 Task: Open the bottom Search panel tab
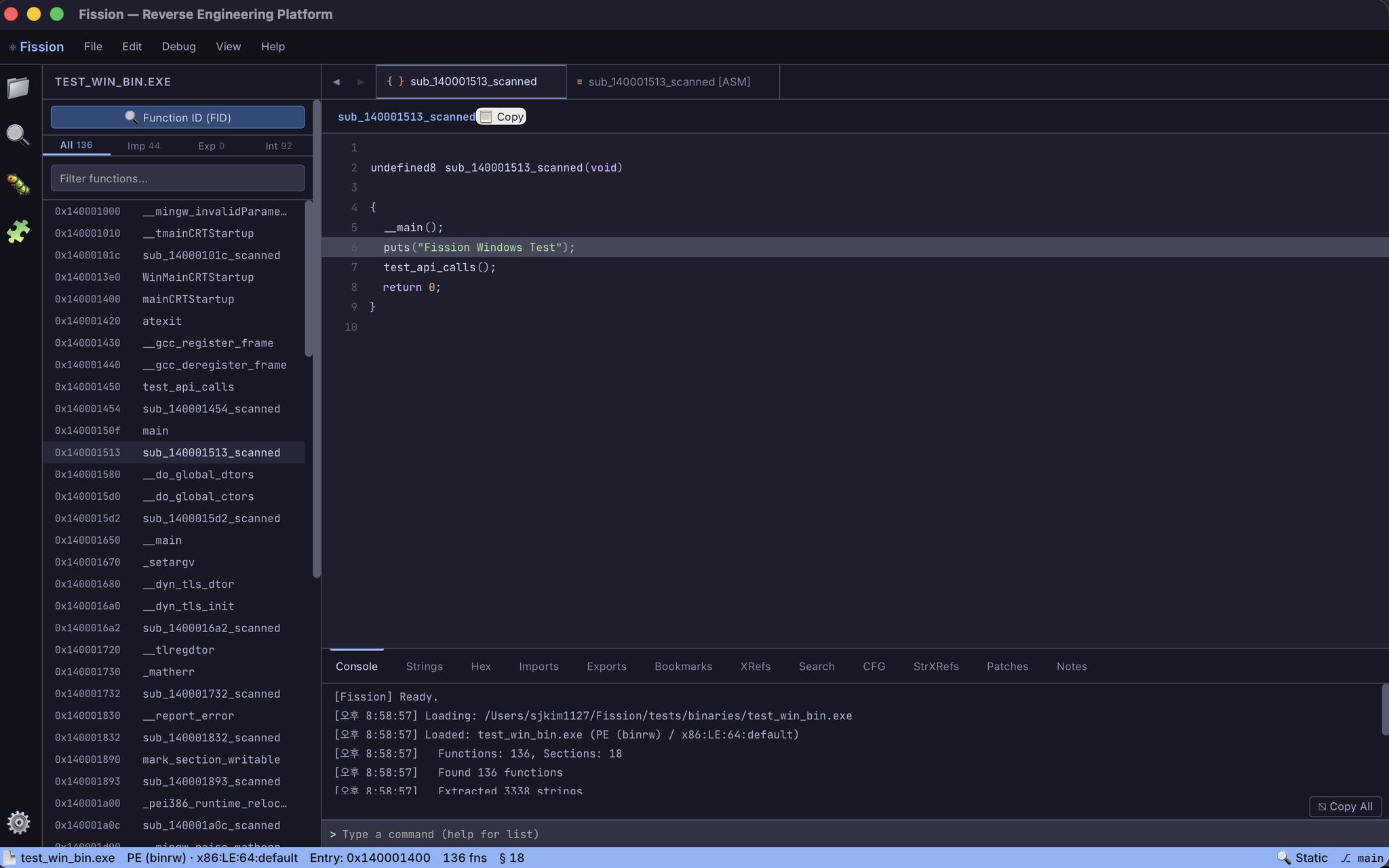click(817, 667)
